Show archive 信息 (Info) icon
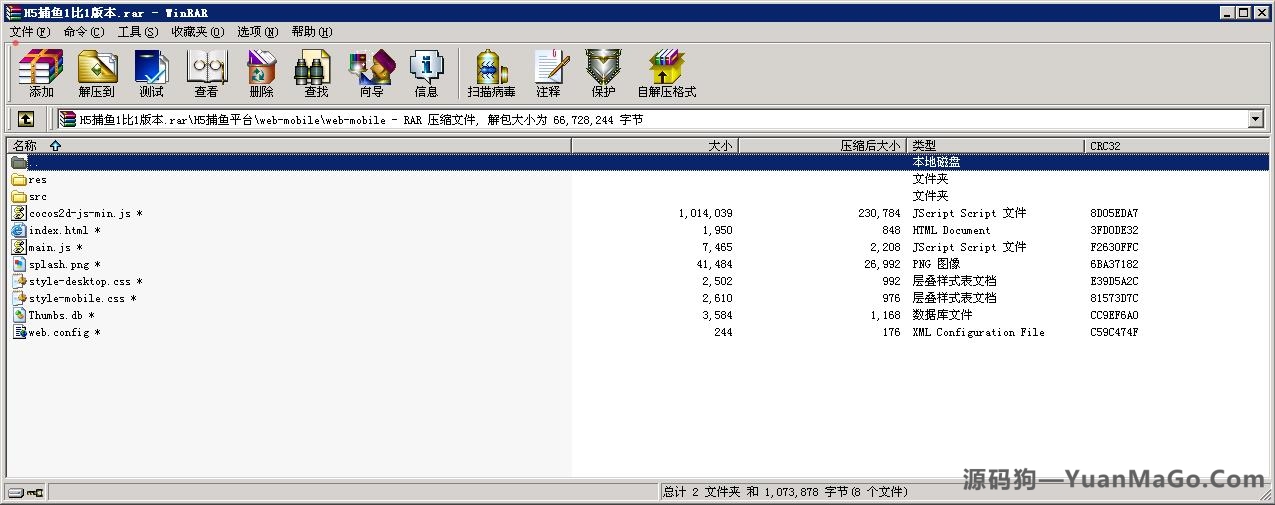 pyautogui.click(x=426, y=73)
